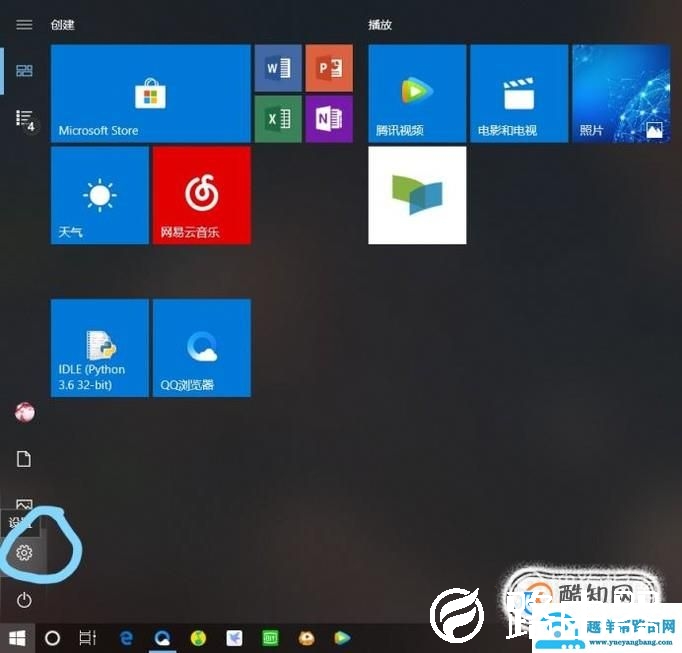Open the Power options icon
Viewport: 682px width, 653px height.
click(x=24, y=600)
